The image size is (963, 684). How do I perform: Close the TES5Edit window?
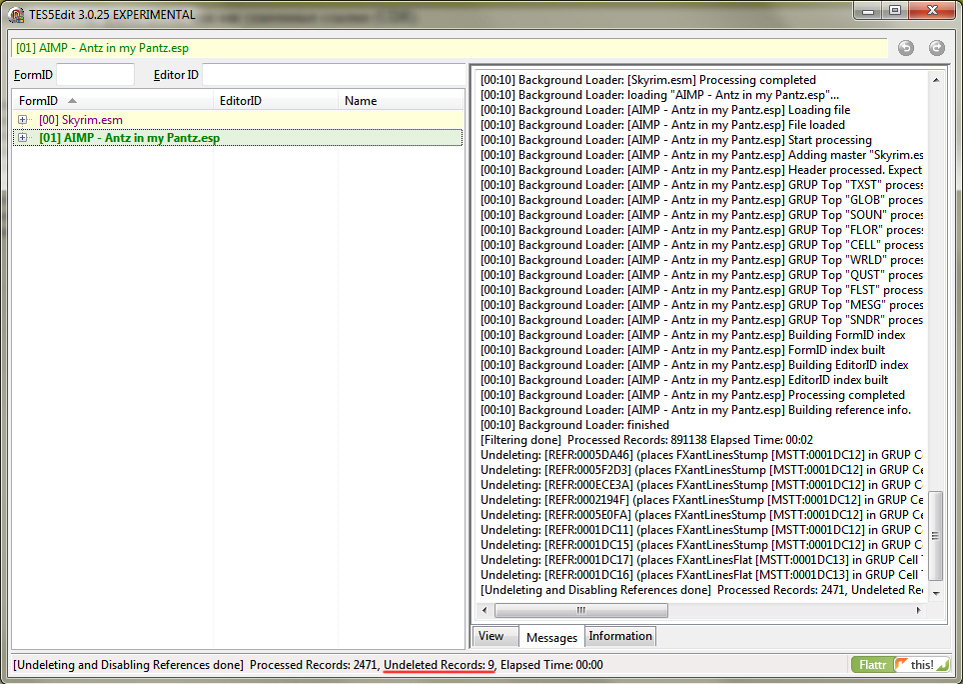(932, 10)
